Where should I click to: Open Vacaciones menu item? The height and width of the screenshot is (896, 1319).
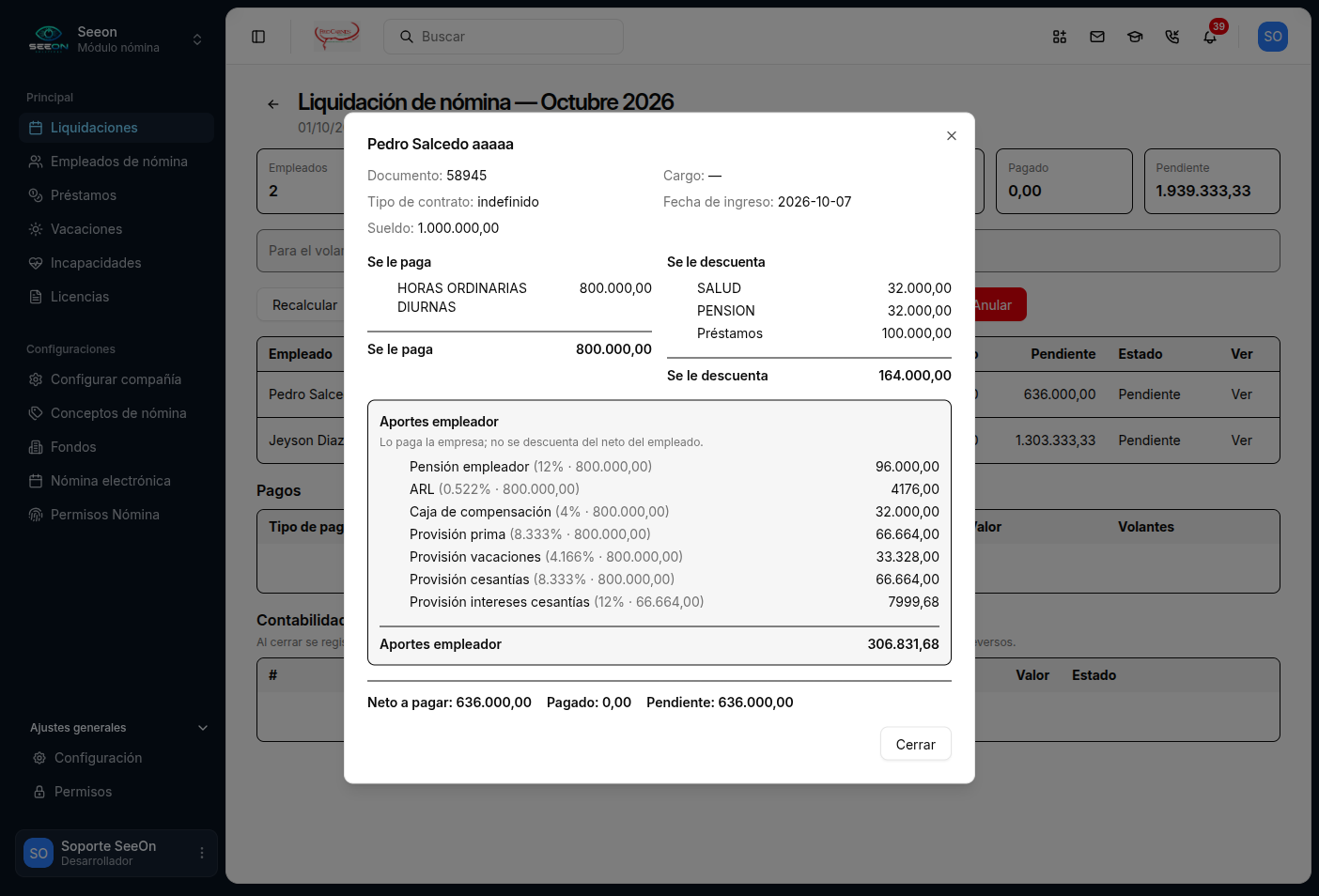(116, 229)
